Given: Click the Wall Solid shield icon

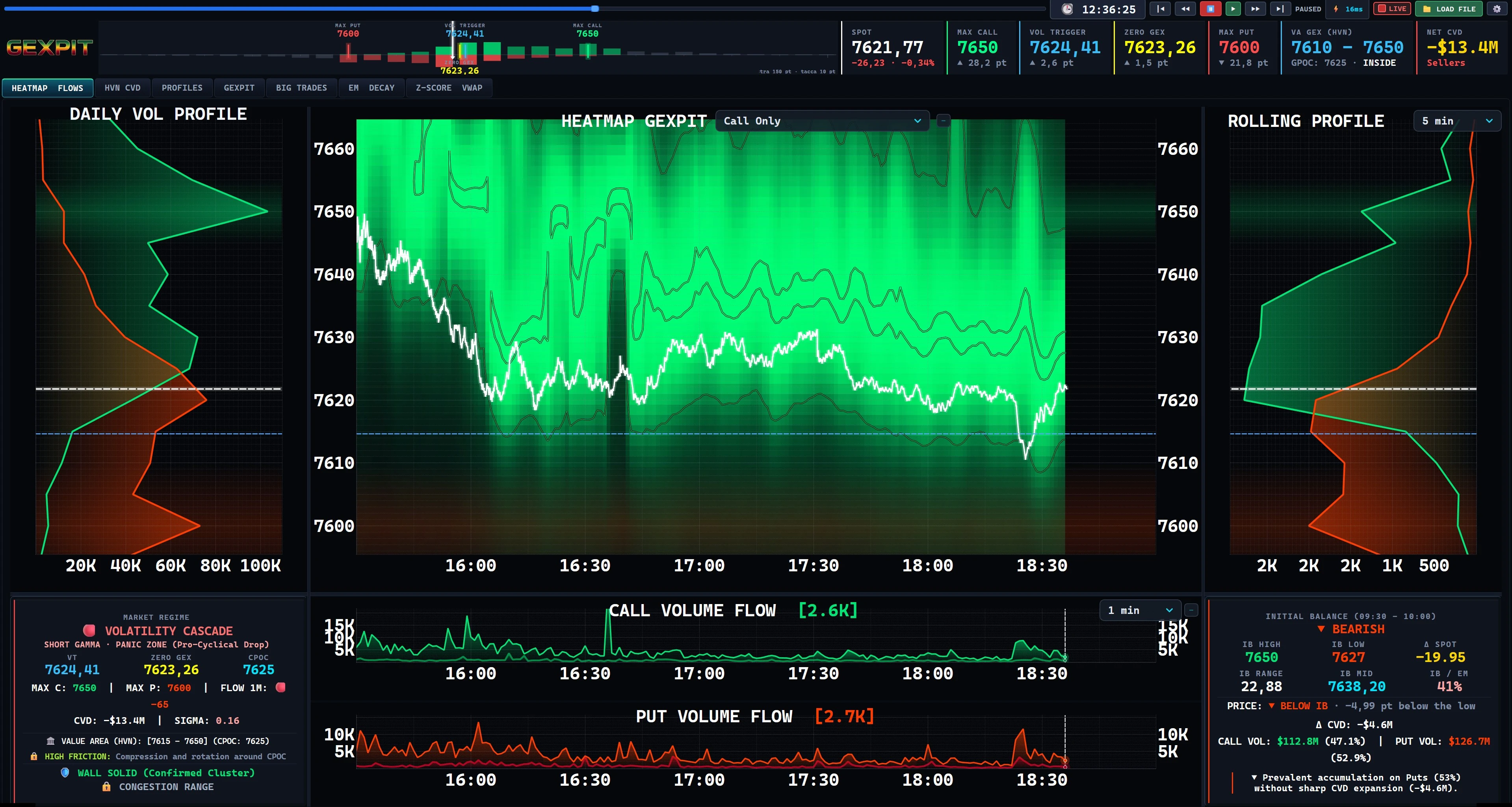Looking at the screenshot, I should [x=65, y=772].
